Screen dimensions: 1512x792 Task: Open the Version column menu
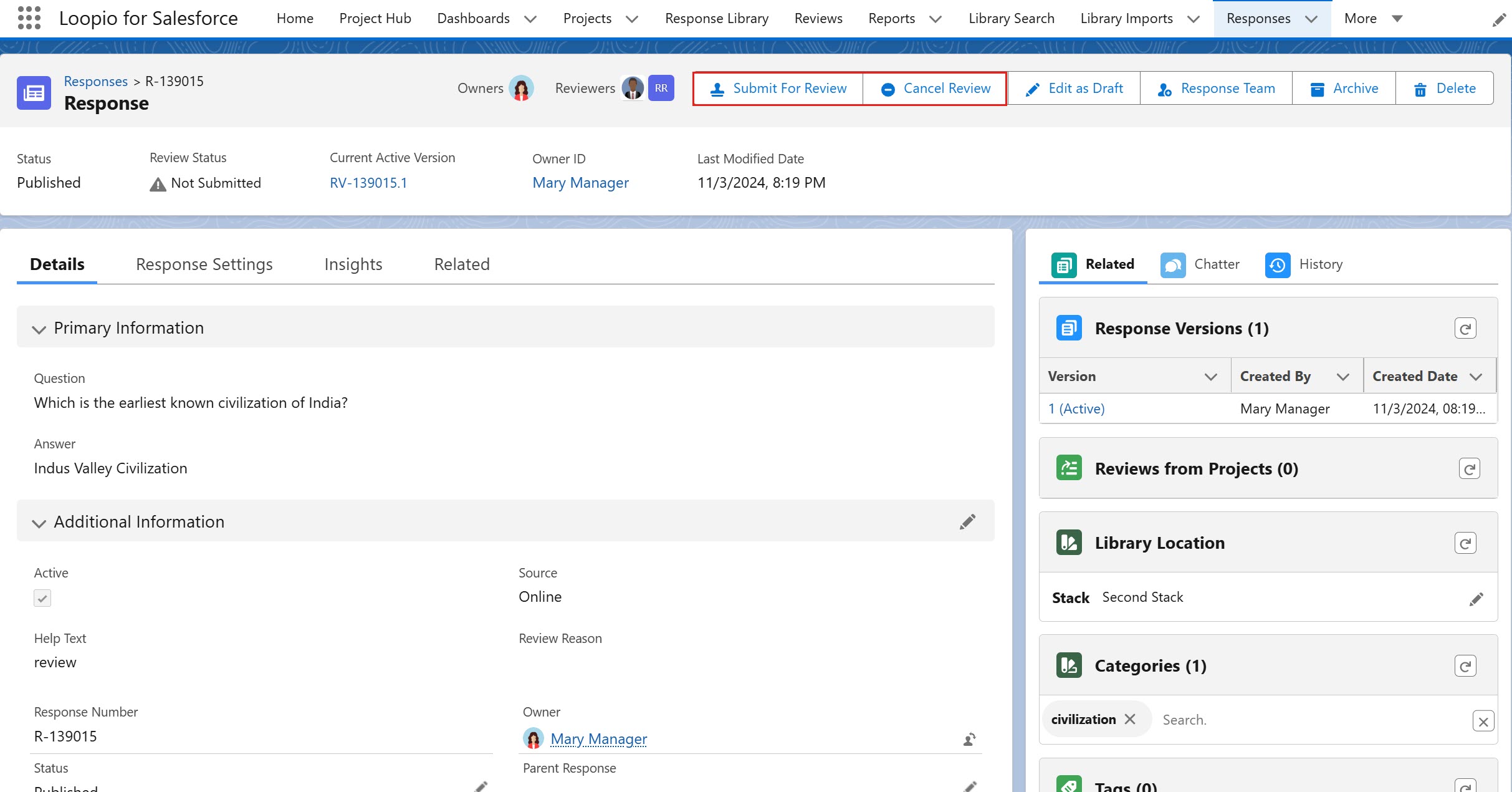[1210, 377]
